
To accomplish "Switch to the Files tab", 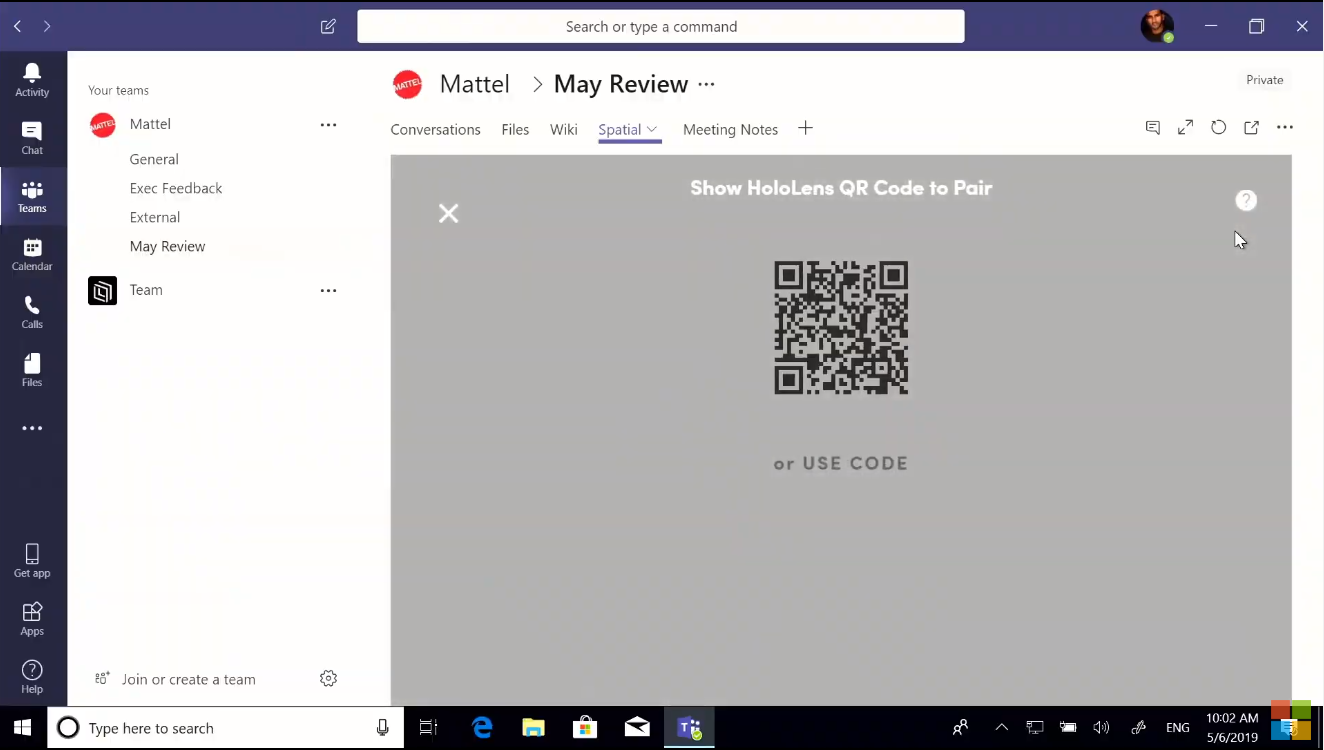I will pyautogui.click(x=515, y=129).
